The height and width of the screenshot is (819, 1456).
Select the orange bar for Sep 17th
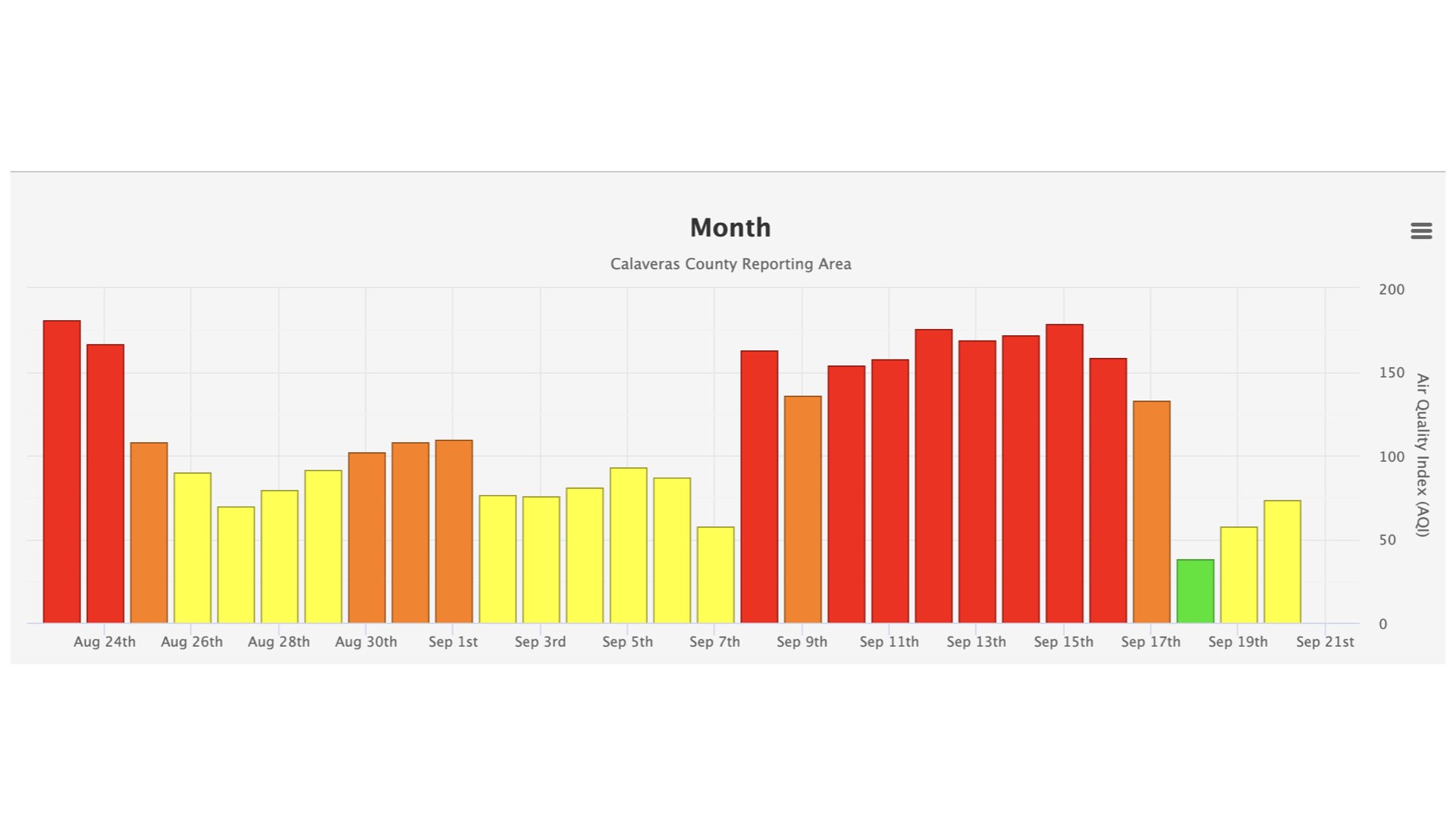pyautogui.click(x=1152, y=512)
